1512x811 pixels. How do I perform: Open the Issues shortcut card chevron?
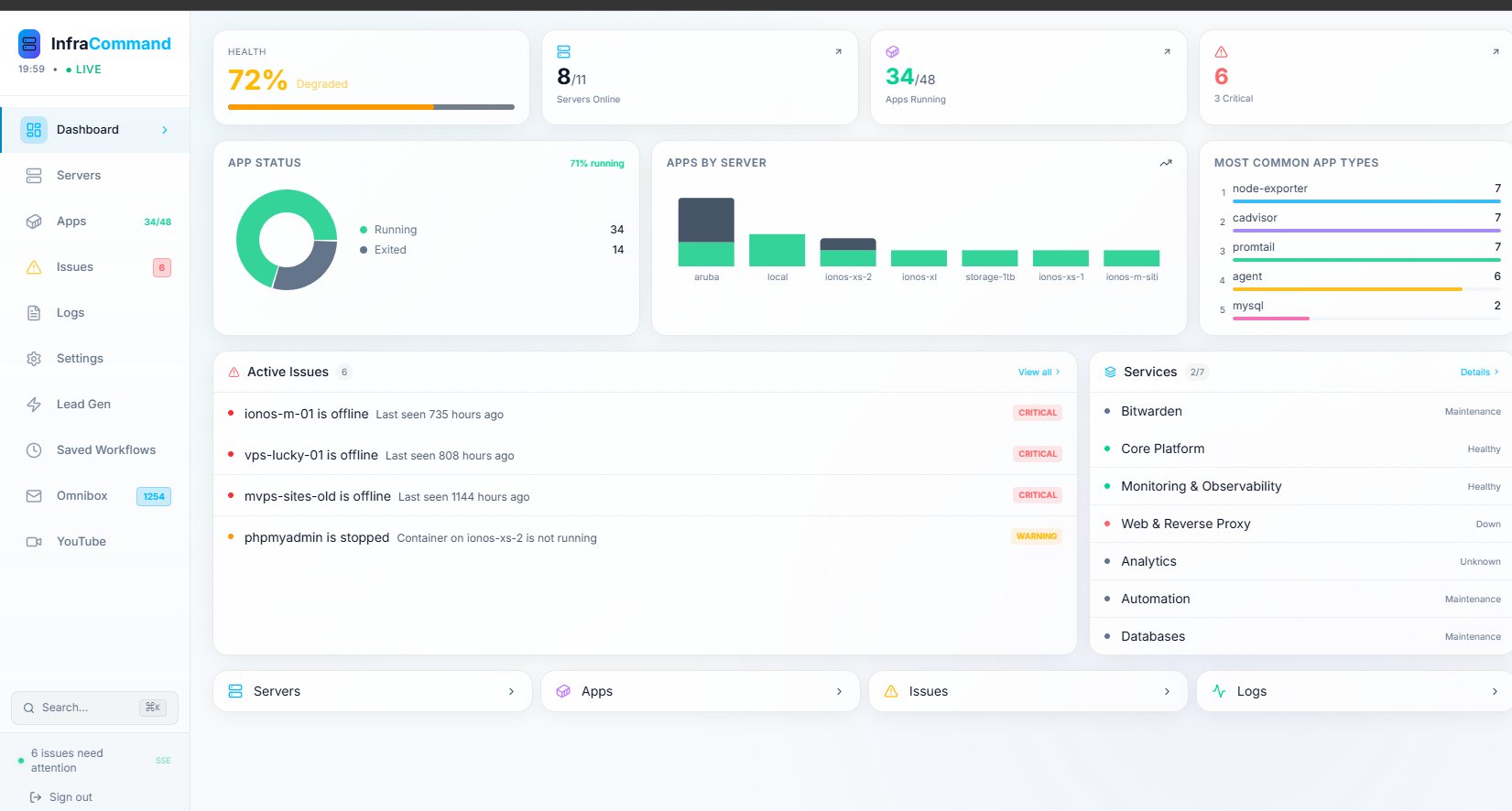(1167, 692)
